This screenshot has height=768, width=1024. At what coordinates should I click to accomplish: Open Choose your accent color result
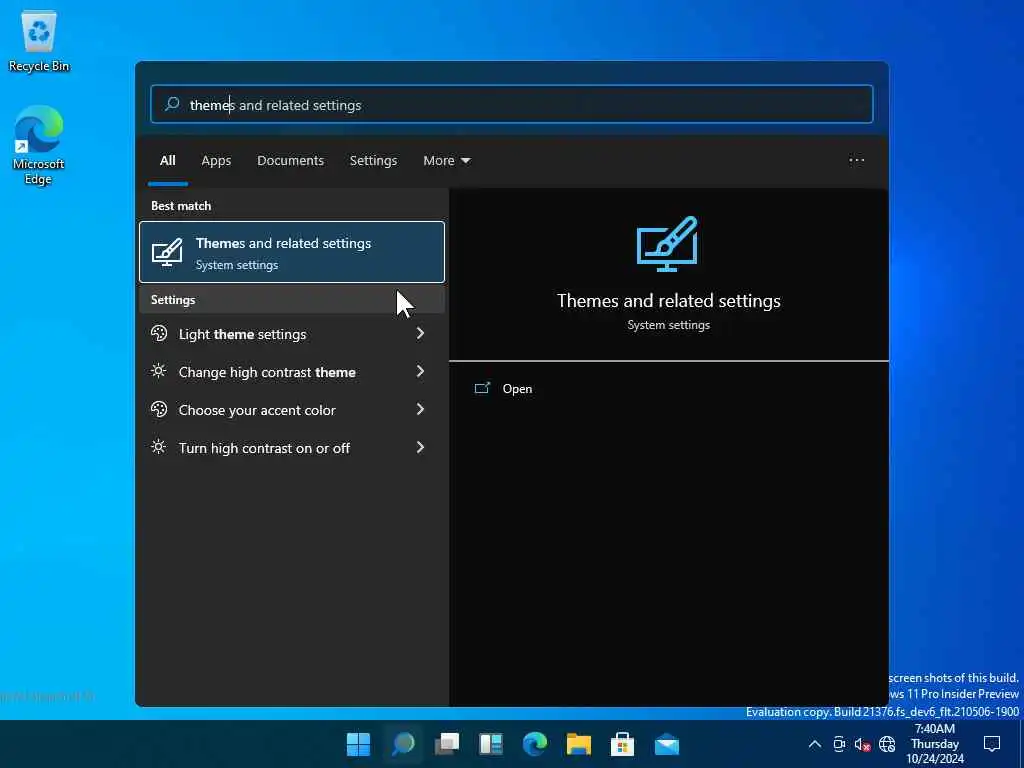292,409
